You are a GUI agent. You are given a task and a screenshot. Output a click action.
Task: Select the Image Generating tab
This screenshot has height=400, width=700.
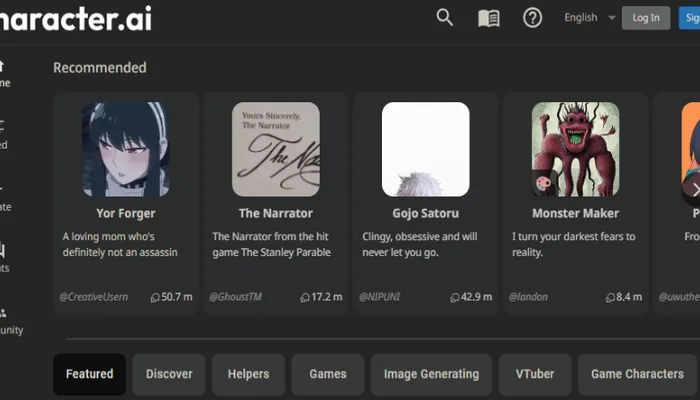coord(431,374)
